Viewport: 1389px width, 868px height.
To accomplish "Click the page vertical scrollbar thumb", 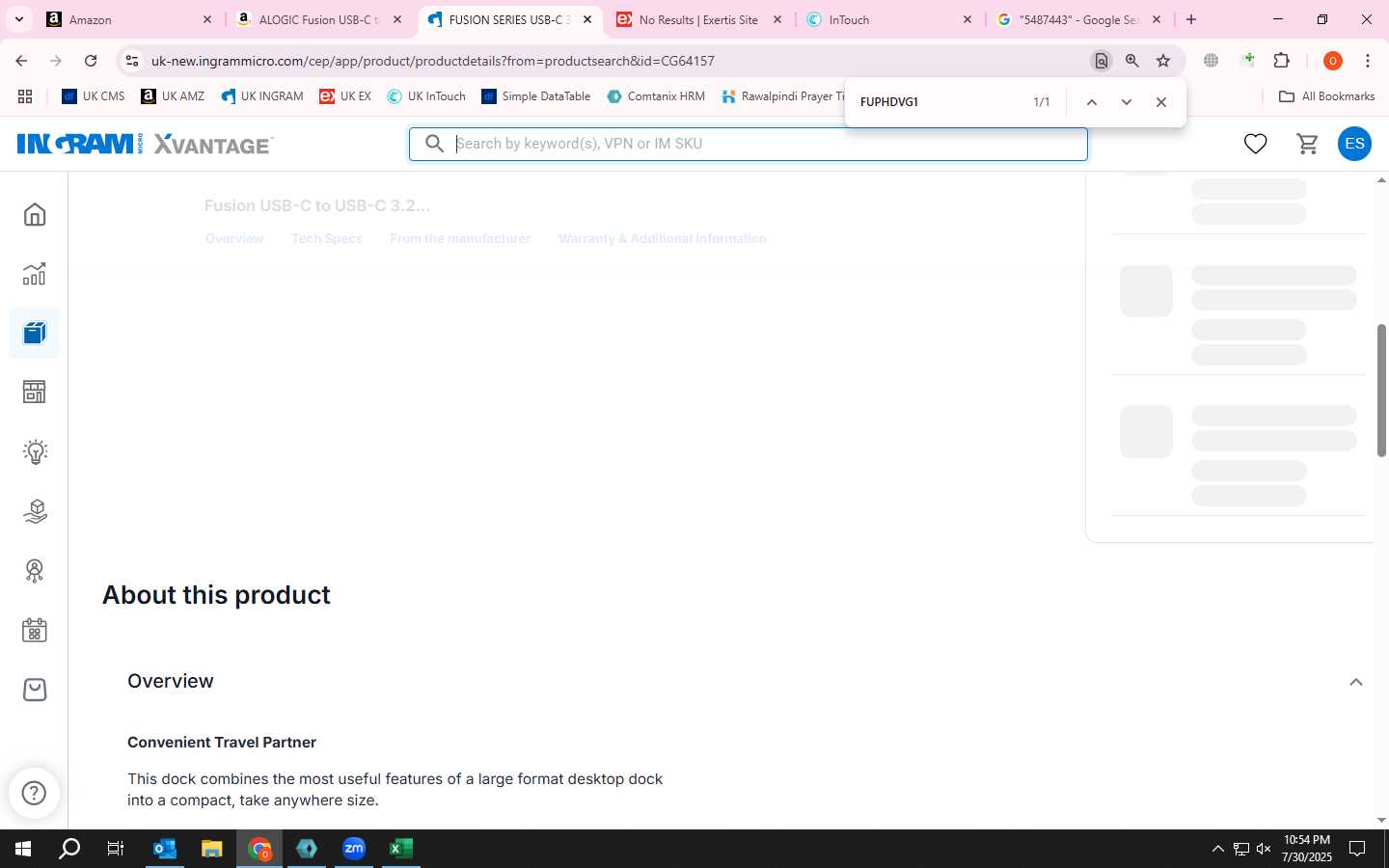I will (x=1381, y=390).
